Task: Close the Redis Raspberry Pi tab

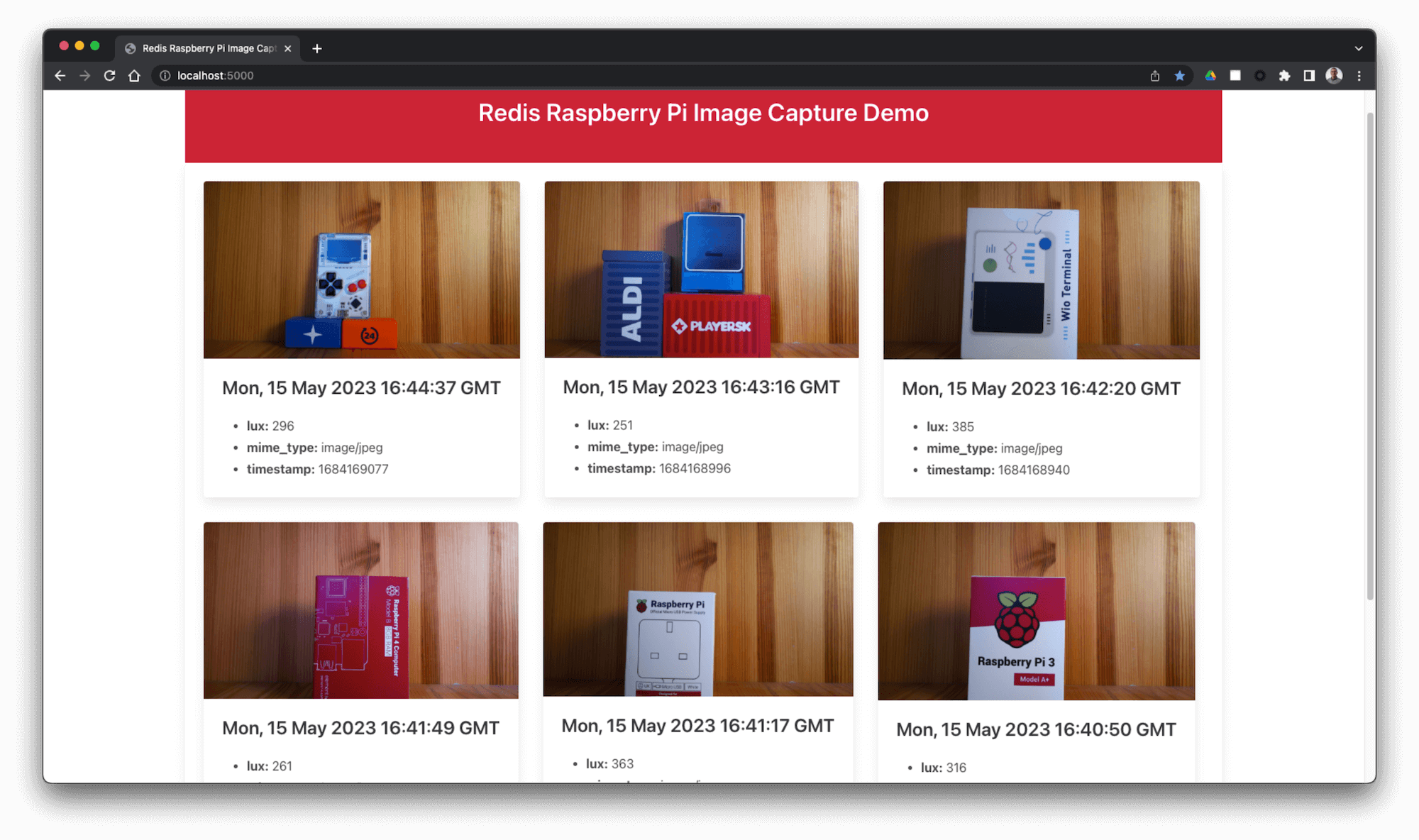Action: (287, 48)
